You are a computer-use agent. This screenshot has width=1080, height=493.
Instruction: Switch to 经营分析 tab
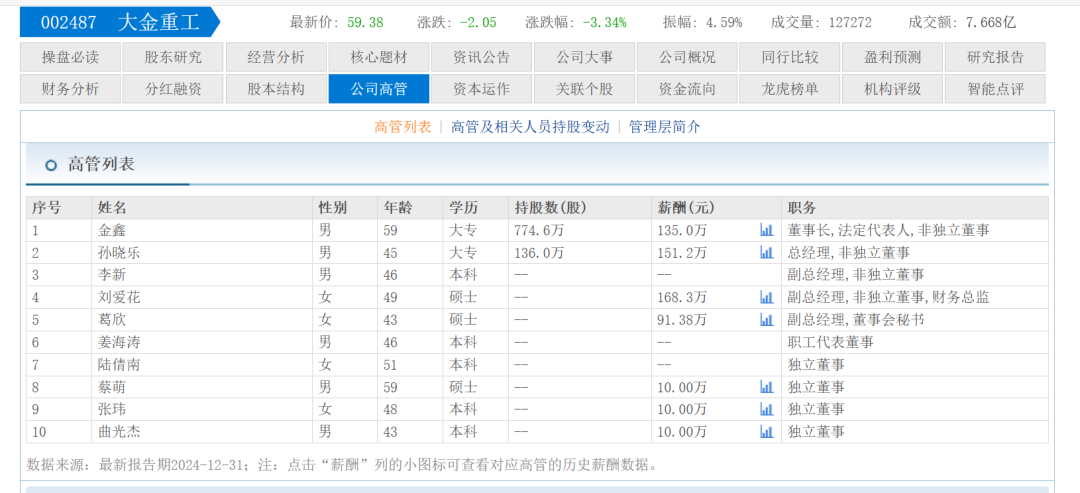(276, 57)
